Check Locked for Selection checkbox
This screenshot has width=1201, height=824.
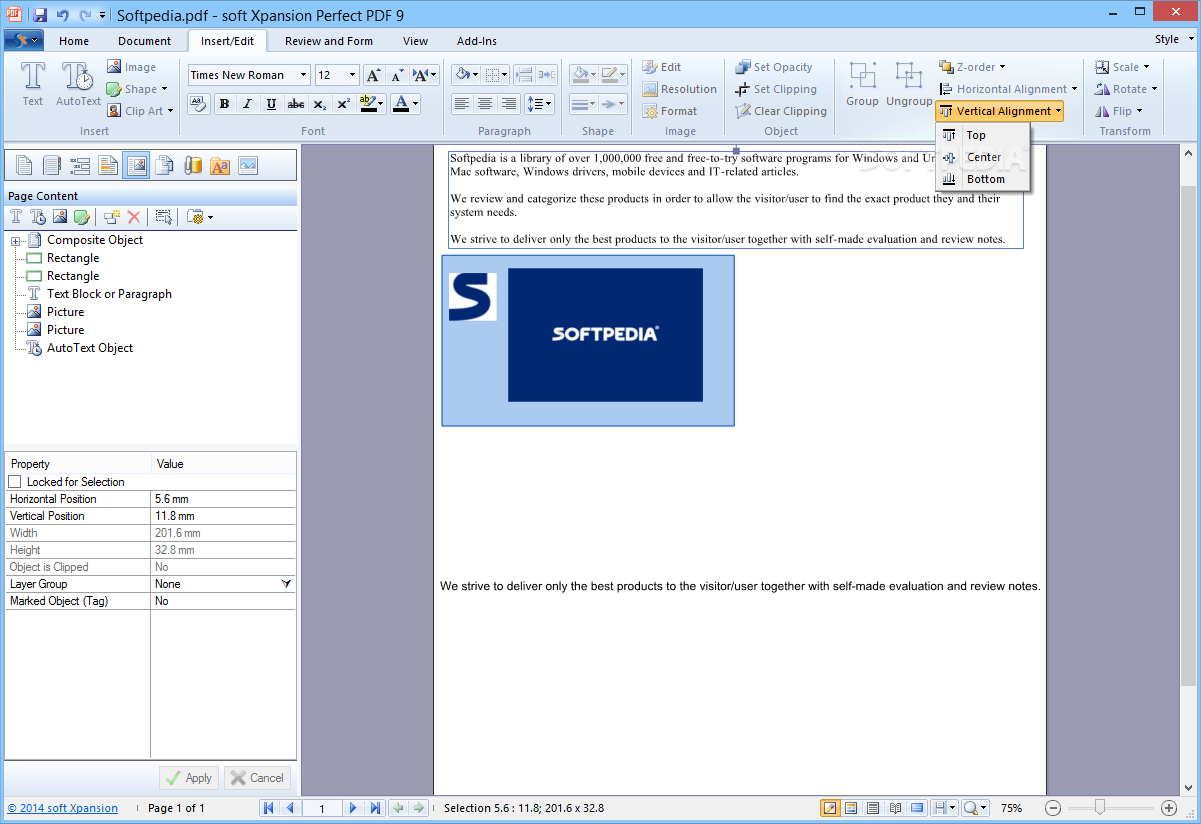[x=15, y=482]
